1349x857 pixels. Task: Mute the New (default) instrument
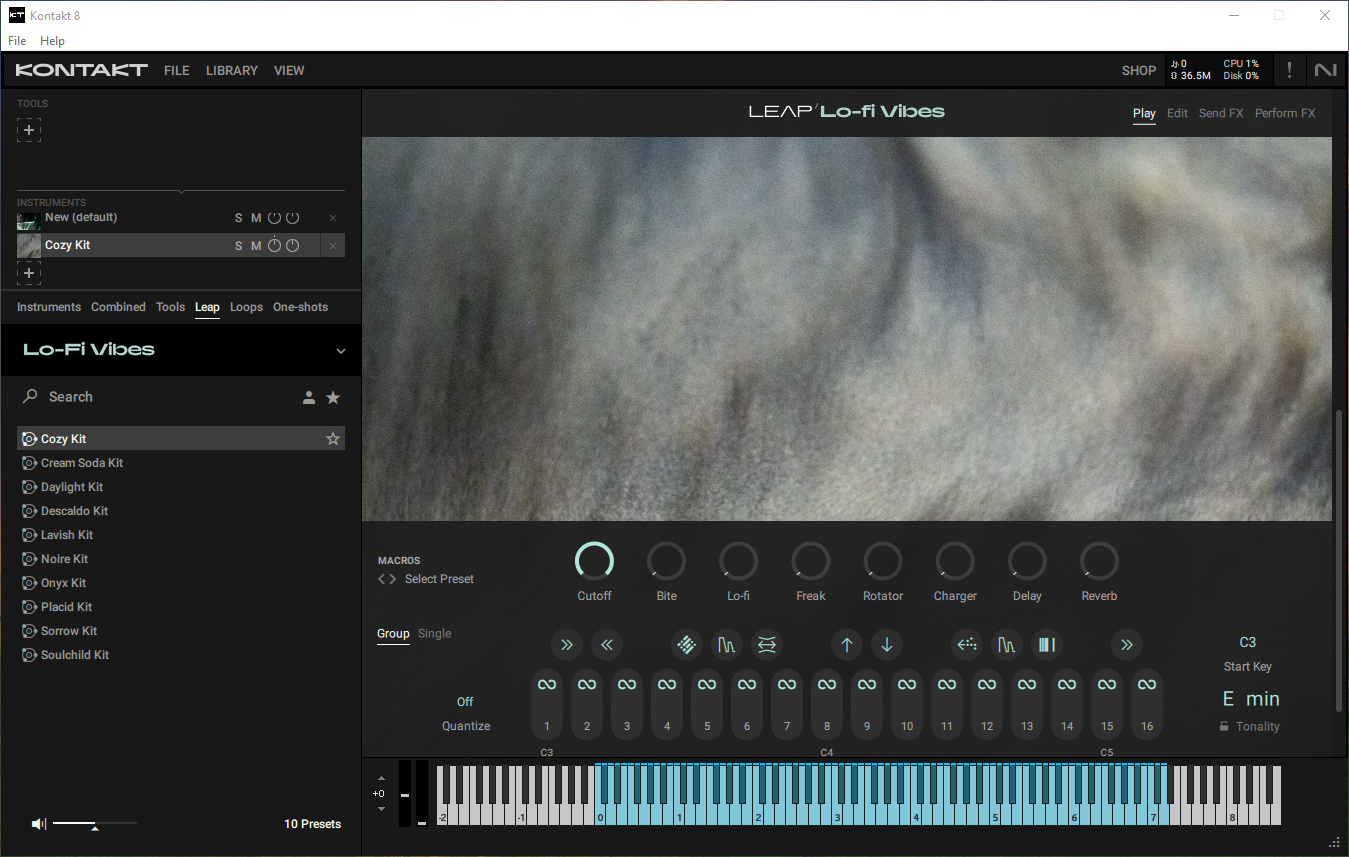(256, 217)
